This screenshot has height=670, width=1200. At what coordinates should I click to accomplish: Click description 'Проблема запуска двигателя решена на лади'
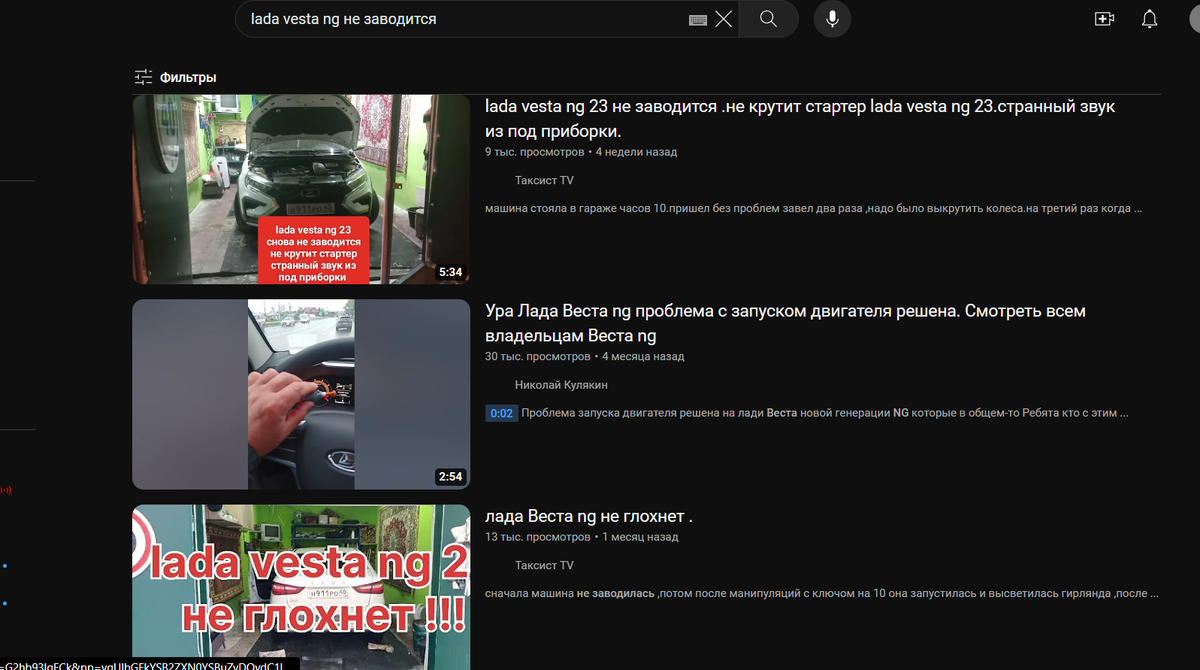[825, 413]
